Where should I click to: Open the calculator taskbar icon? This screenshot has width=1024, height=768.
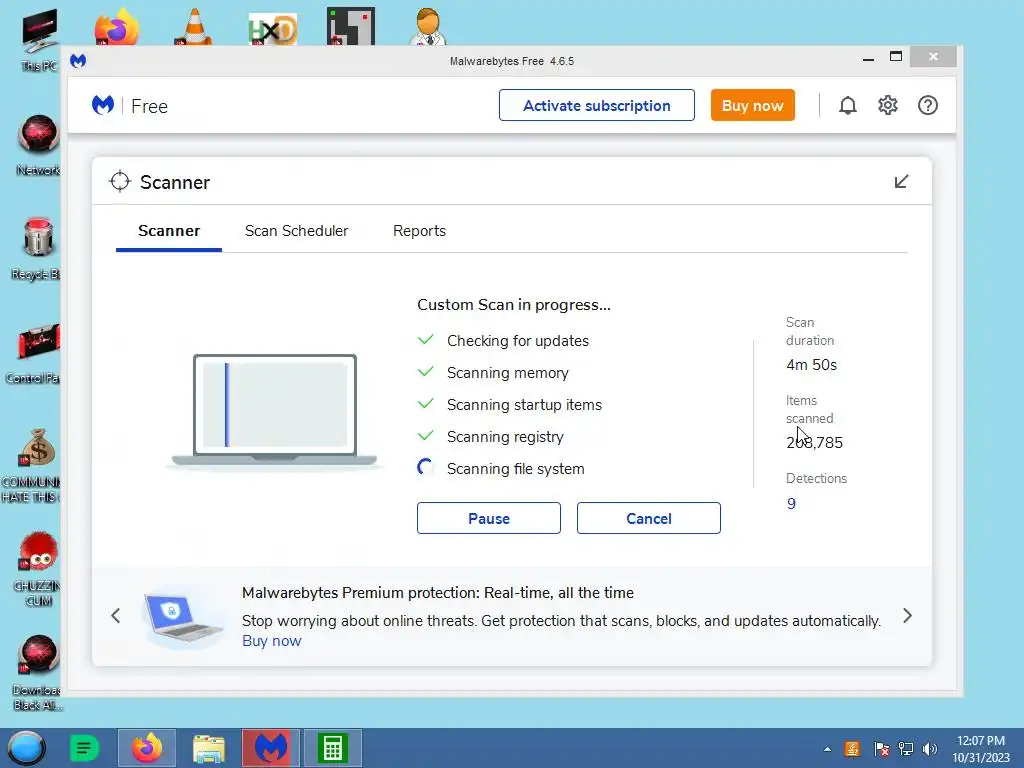point(333,748)
